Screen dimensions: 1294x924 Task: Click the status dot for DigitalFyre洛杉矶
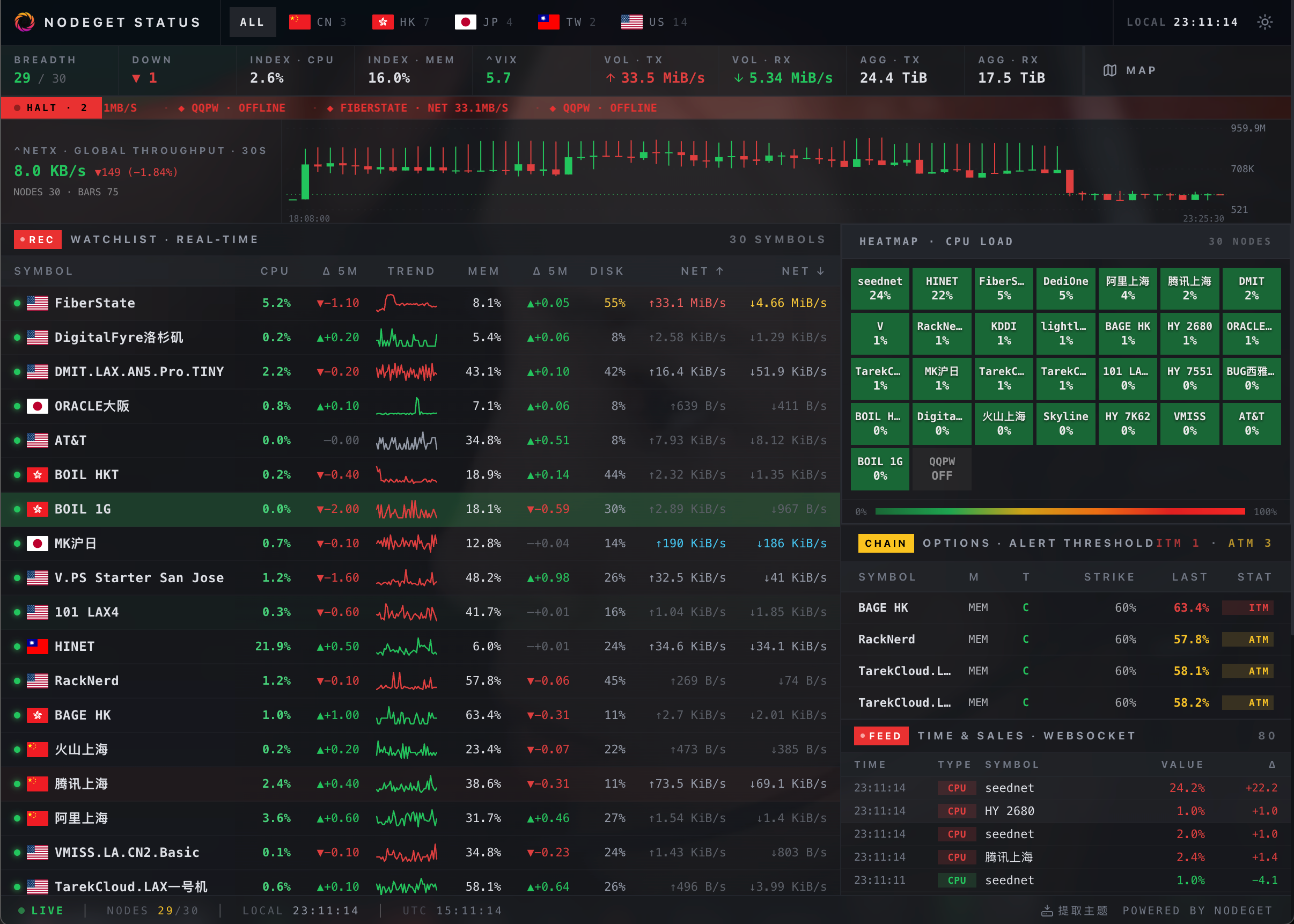[17, 338]
